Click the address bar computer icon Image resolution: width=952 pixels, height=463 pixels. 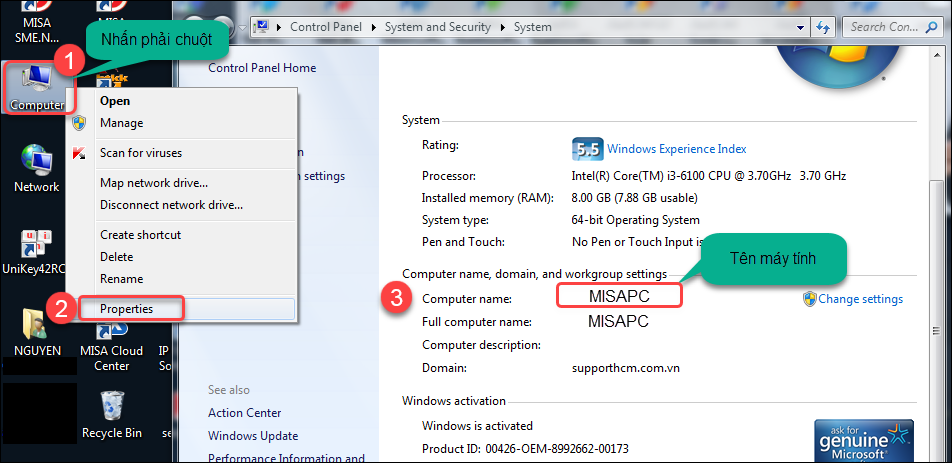click(262, 27)
